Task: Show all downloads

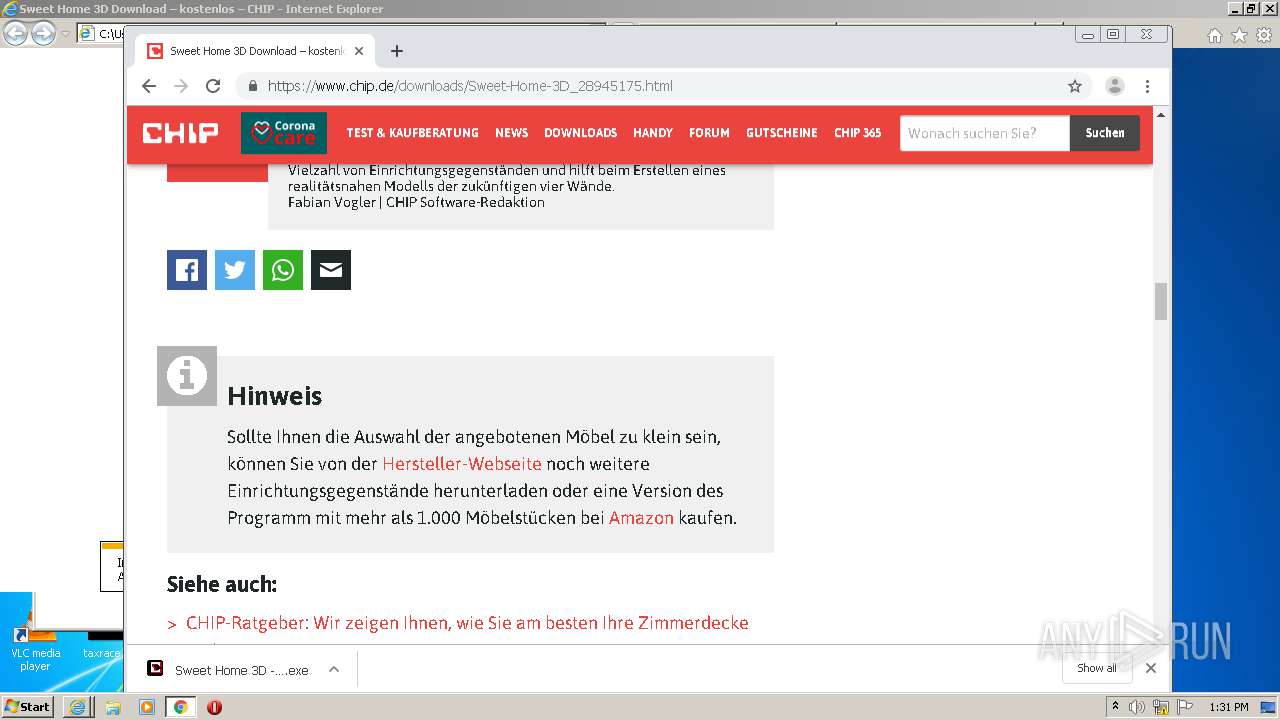Action: click(x=1097, y=668)
